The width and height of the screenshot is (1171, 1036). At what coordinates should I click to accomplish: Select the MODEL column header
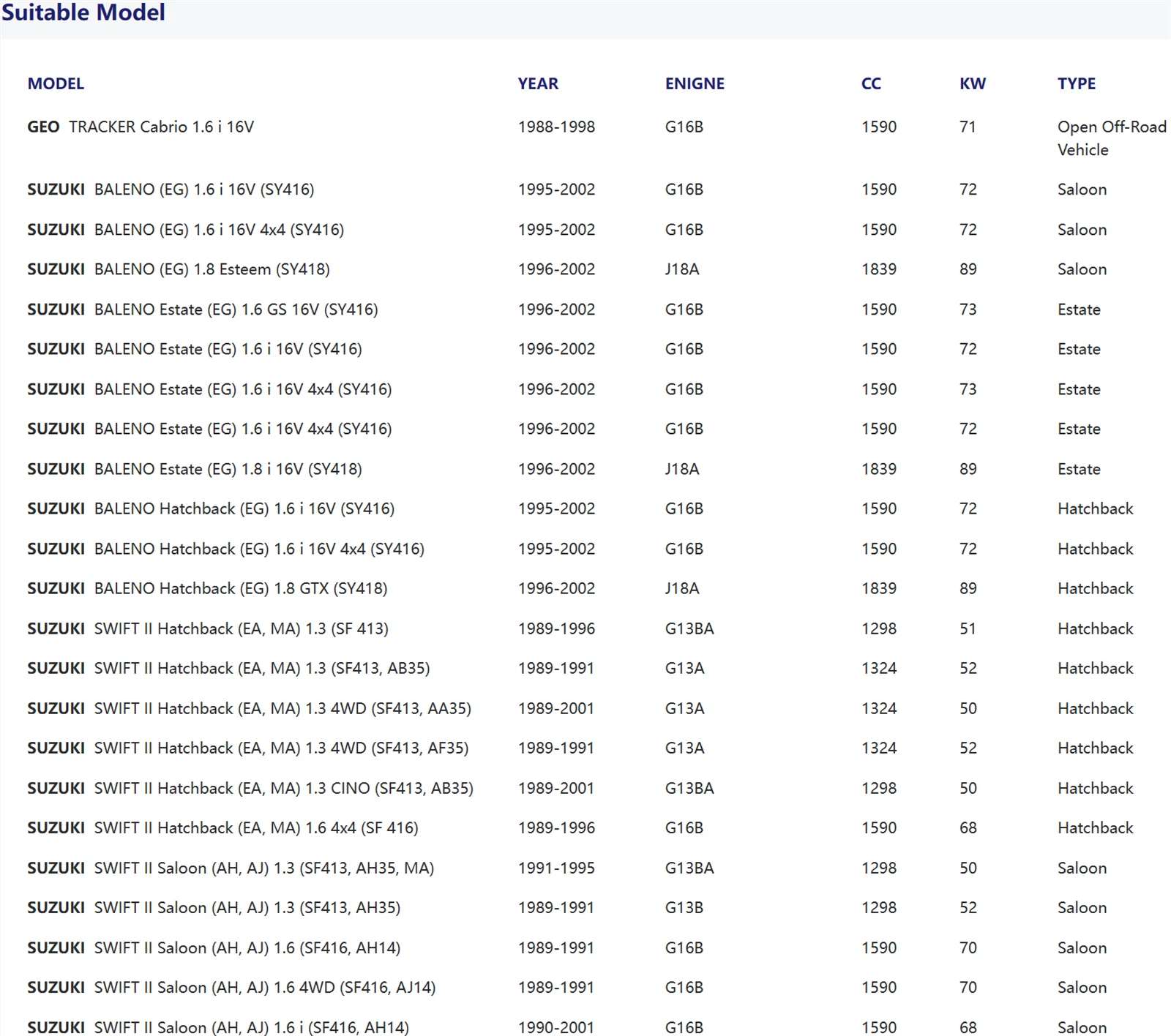[56, 83]
